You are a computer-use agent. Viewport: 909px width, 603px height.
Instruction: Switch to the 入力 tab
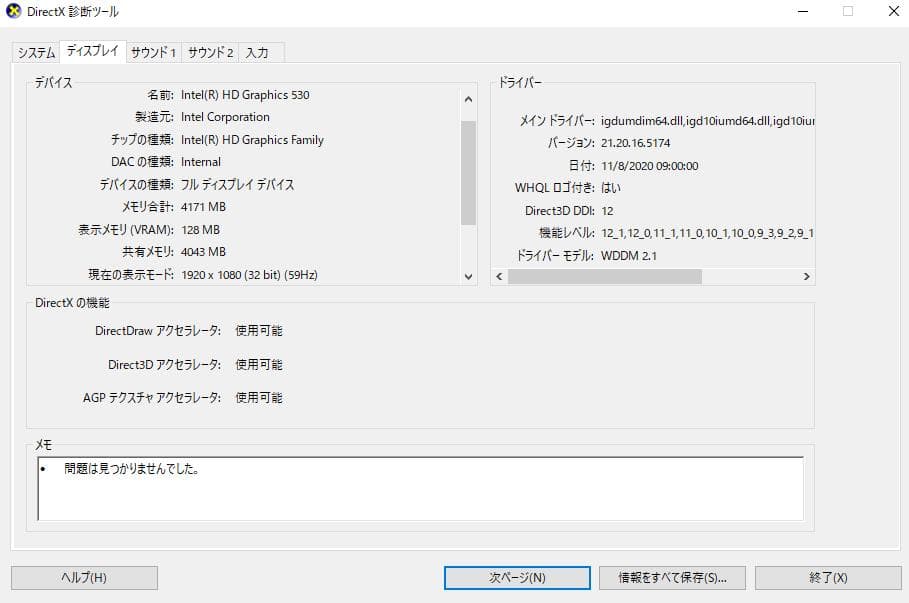coord(260,52)
